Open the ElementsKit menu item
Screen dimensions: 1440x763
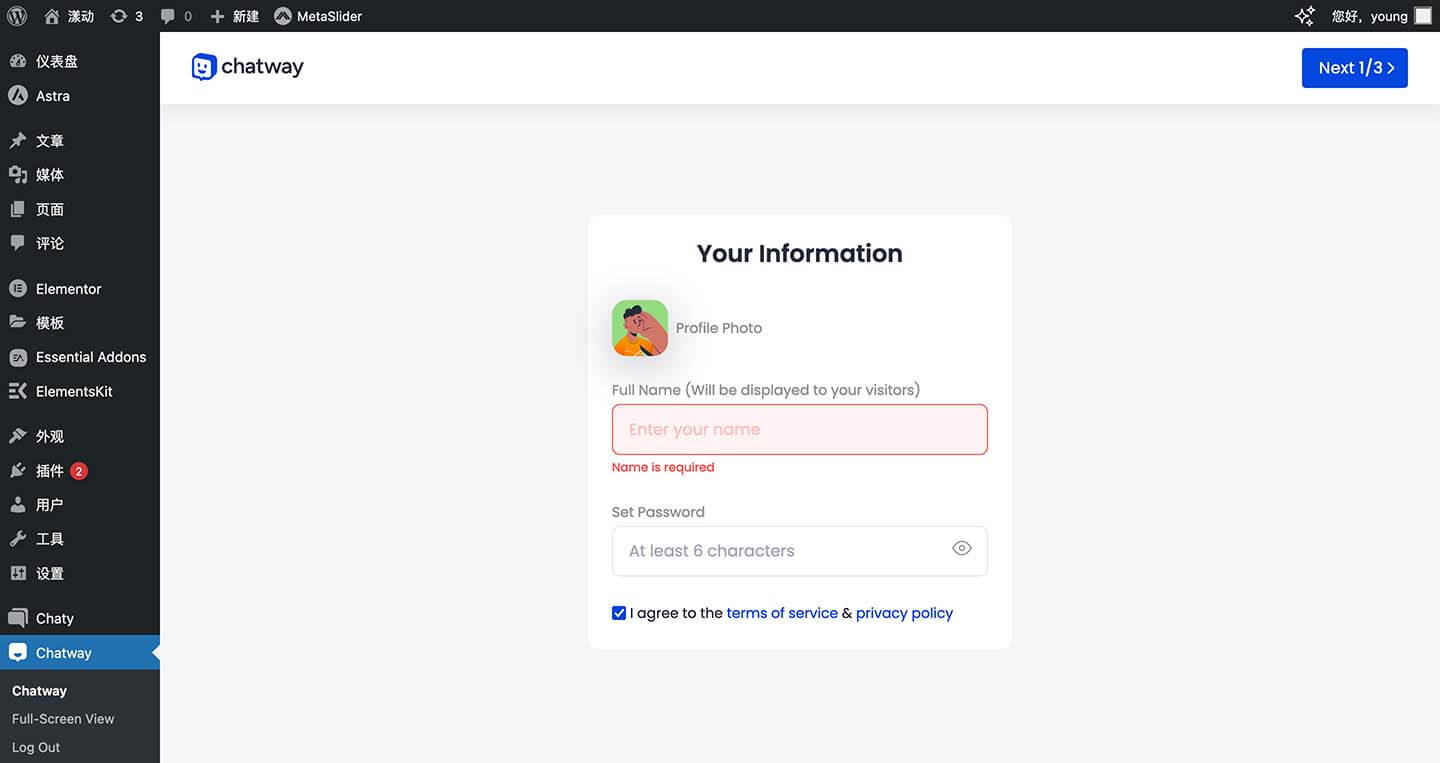click(x=80, y=391)
